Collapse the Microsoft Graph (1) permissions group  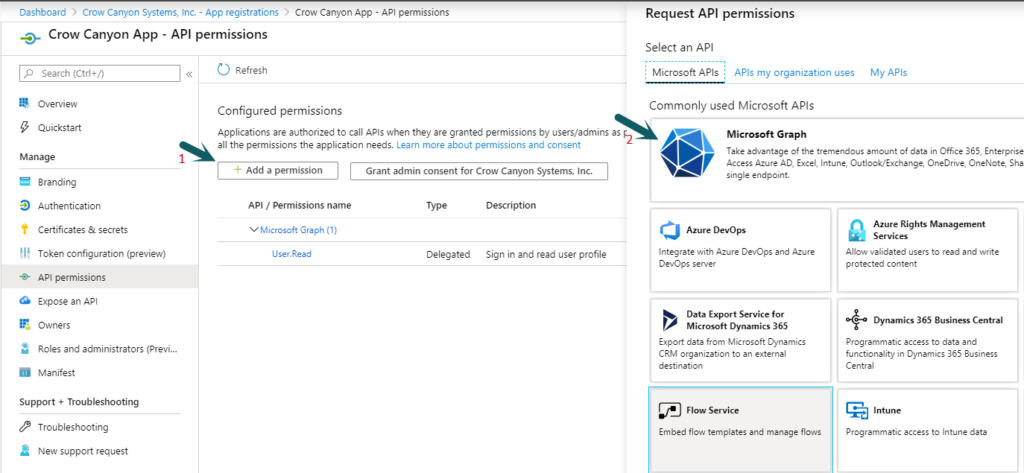(254, 230)
